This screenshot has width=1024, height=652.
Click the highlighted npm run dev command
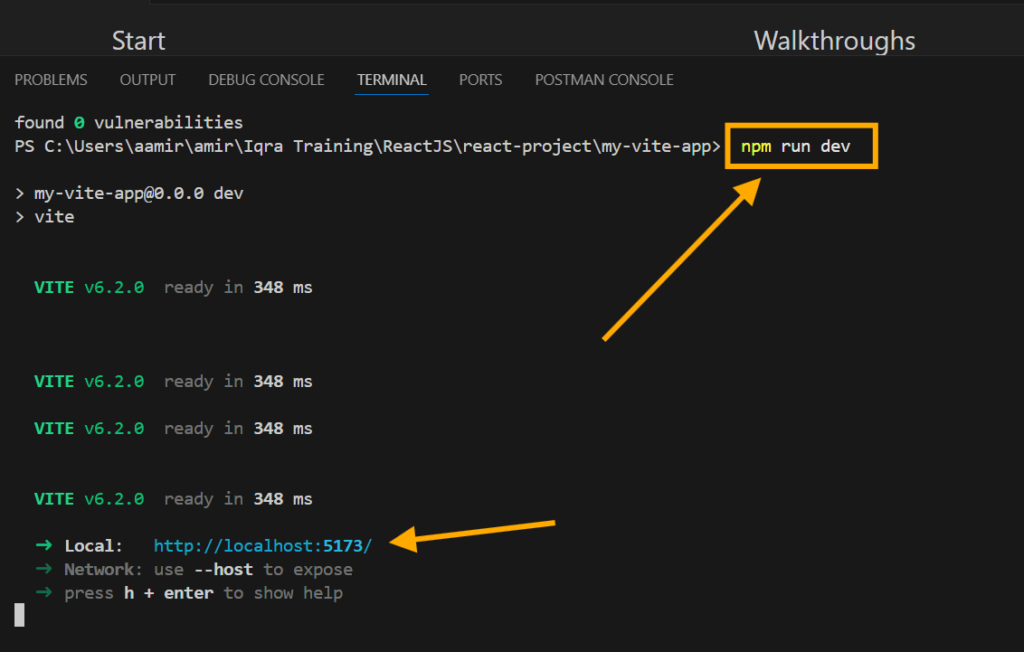point(800,147)
